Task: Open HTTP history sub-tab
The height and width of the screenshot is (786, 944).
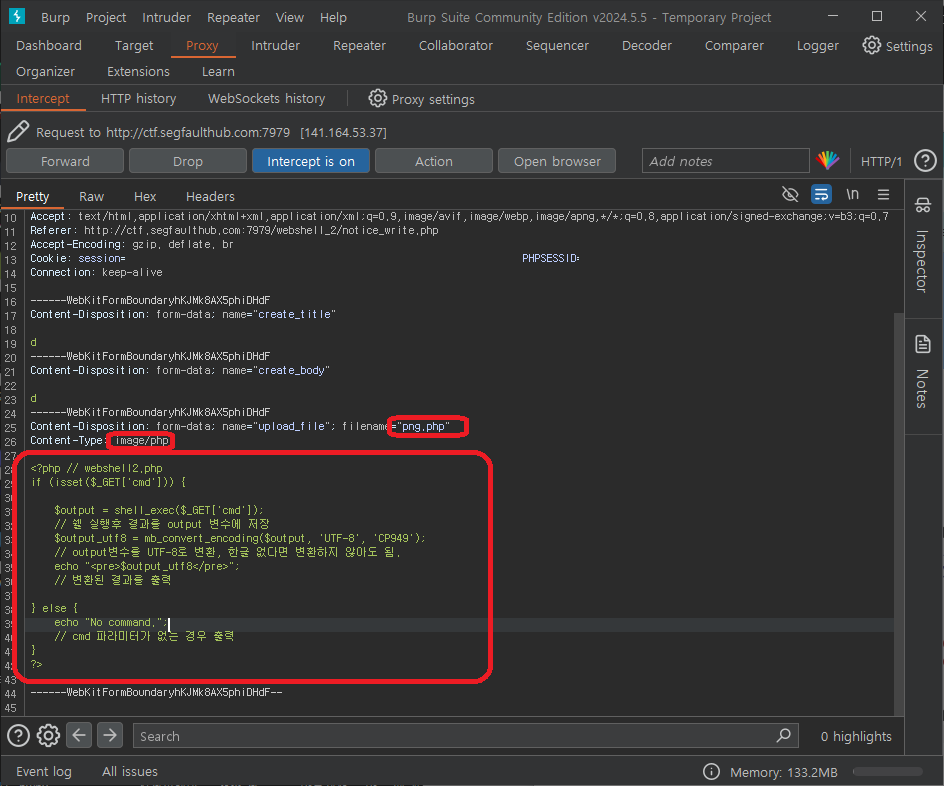Action: [138, 98]
